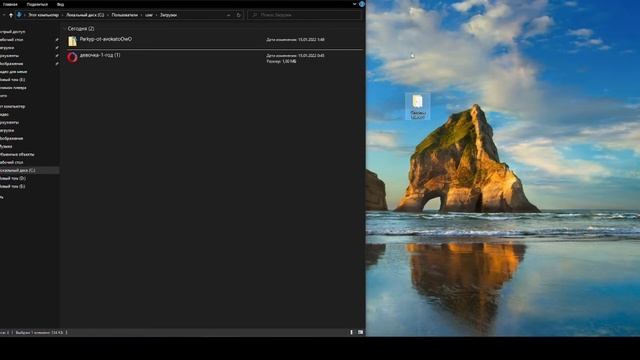Expand the chevron after user in the breadcrumb
Screen dimensions: 640x360
pyautogui.click(x=156, y=15)
